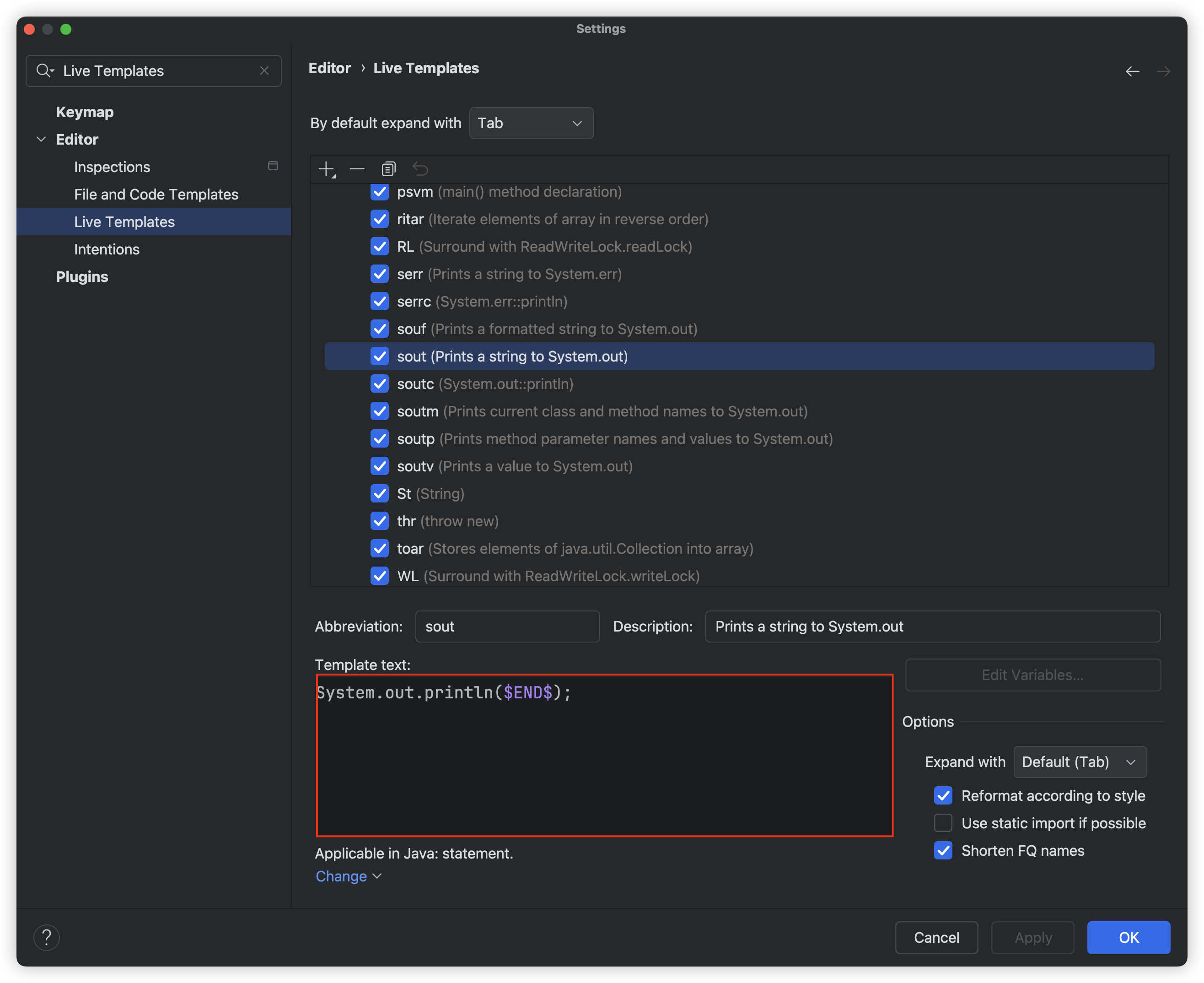The height and width of the screenshot is (983, 1204).
Task: Open the Expand with Default (Tab) dropdown
Action: tap(1080, 762)
